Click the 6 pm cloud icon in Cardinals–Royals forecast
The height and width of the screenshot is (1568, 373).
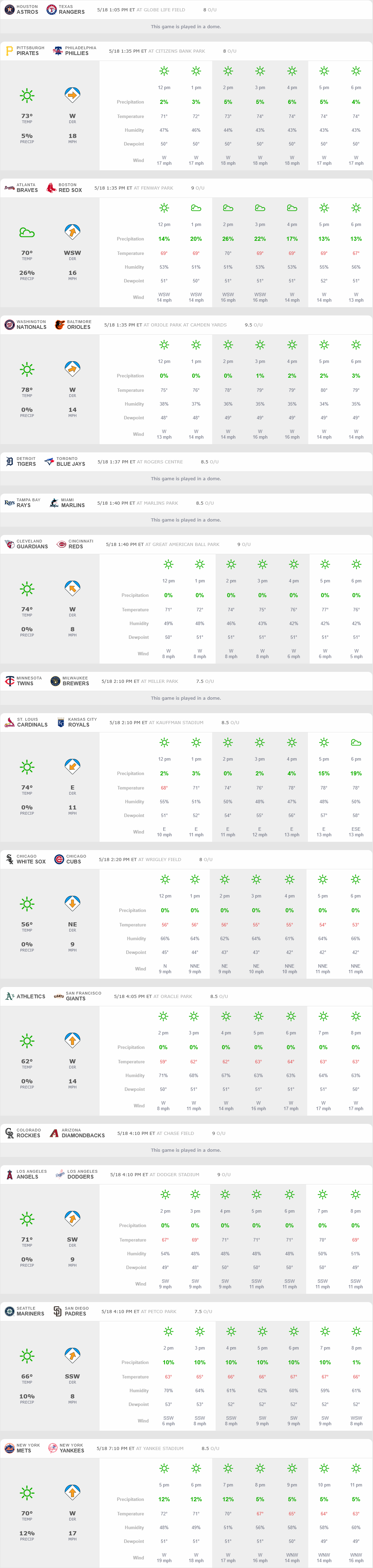pyautogui.click(x=356, y=743)
